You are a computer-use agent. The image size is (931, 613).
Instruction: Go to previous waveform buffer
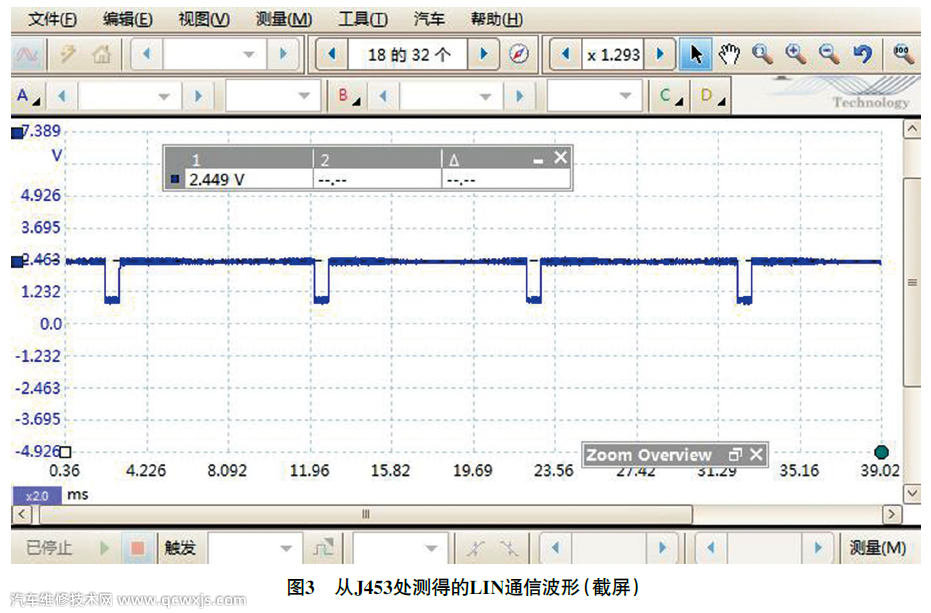[x=331, y=55]
